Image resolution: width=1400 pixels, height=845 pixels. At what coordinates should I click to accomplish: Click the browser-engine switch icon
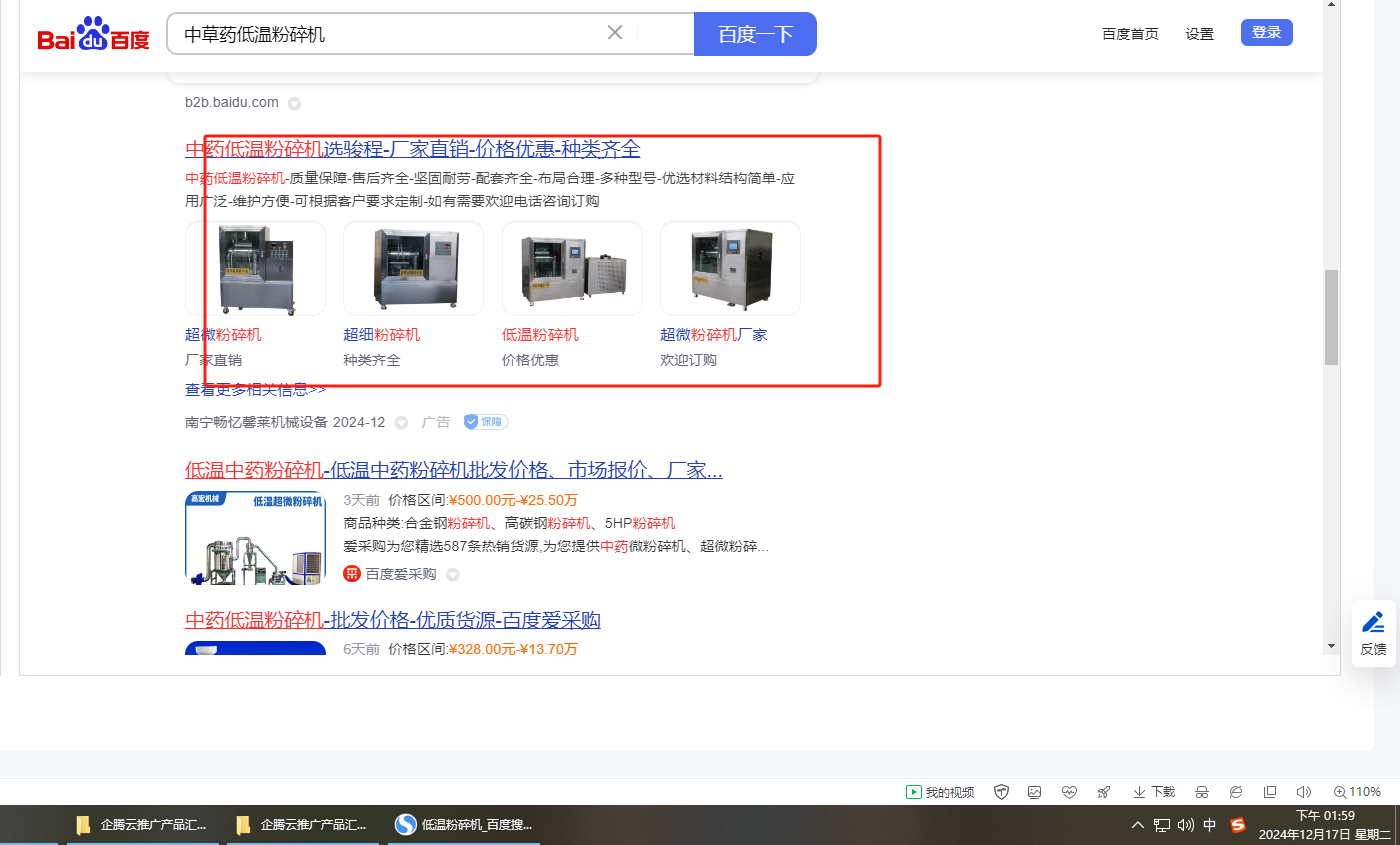coord(1236,792)
